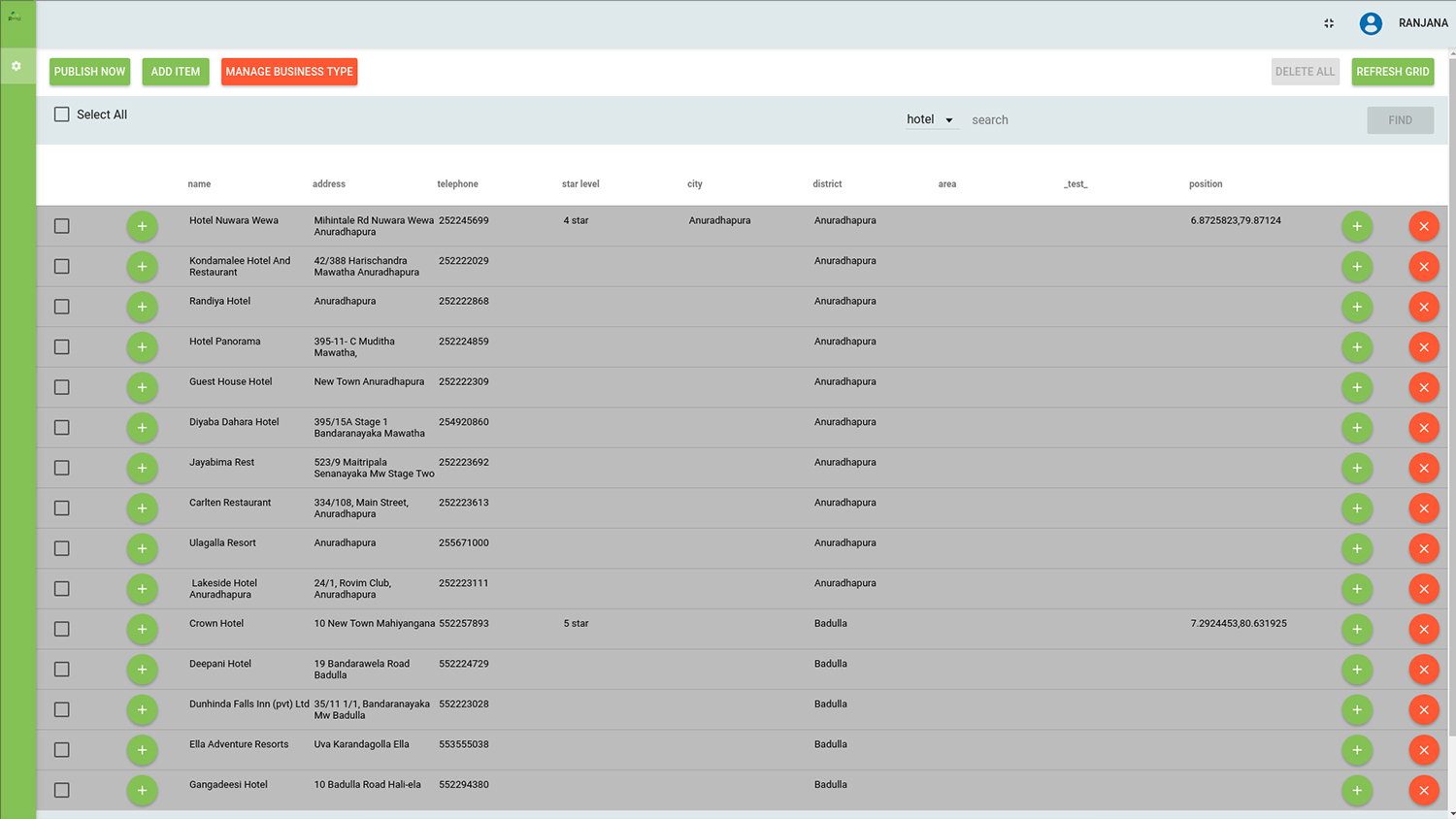Click right-side green plus for Ella Adventure Resorts

coord(1357,750)
